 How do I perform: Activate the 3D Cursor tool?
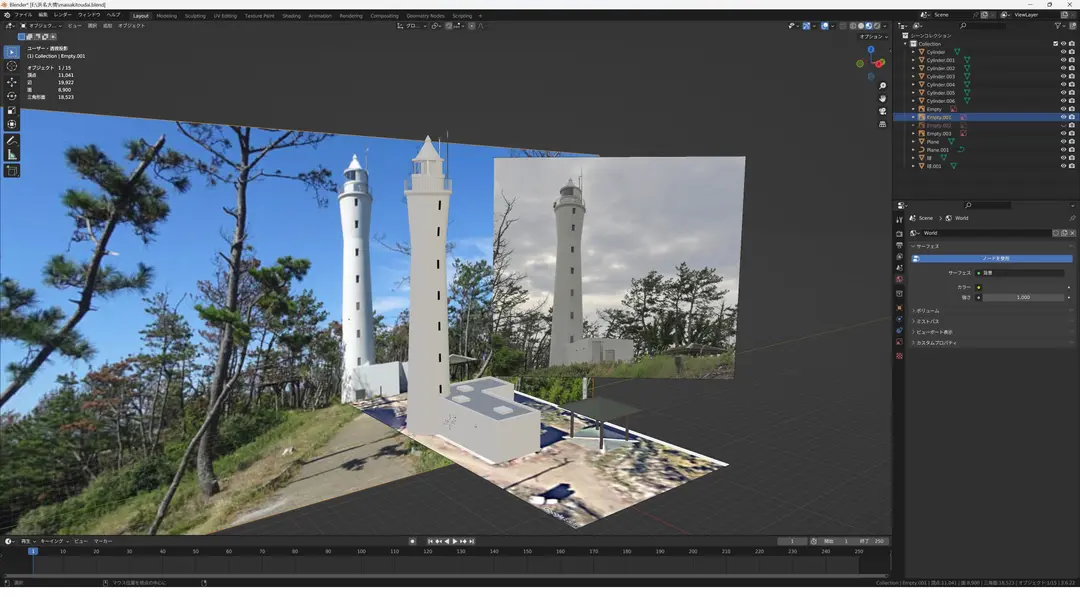coord(12,66)
